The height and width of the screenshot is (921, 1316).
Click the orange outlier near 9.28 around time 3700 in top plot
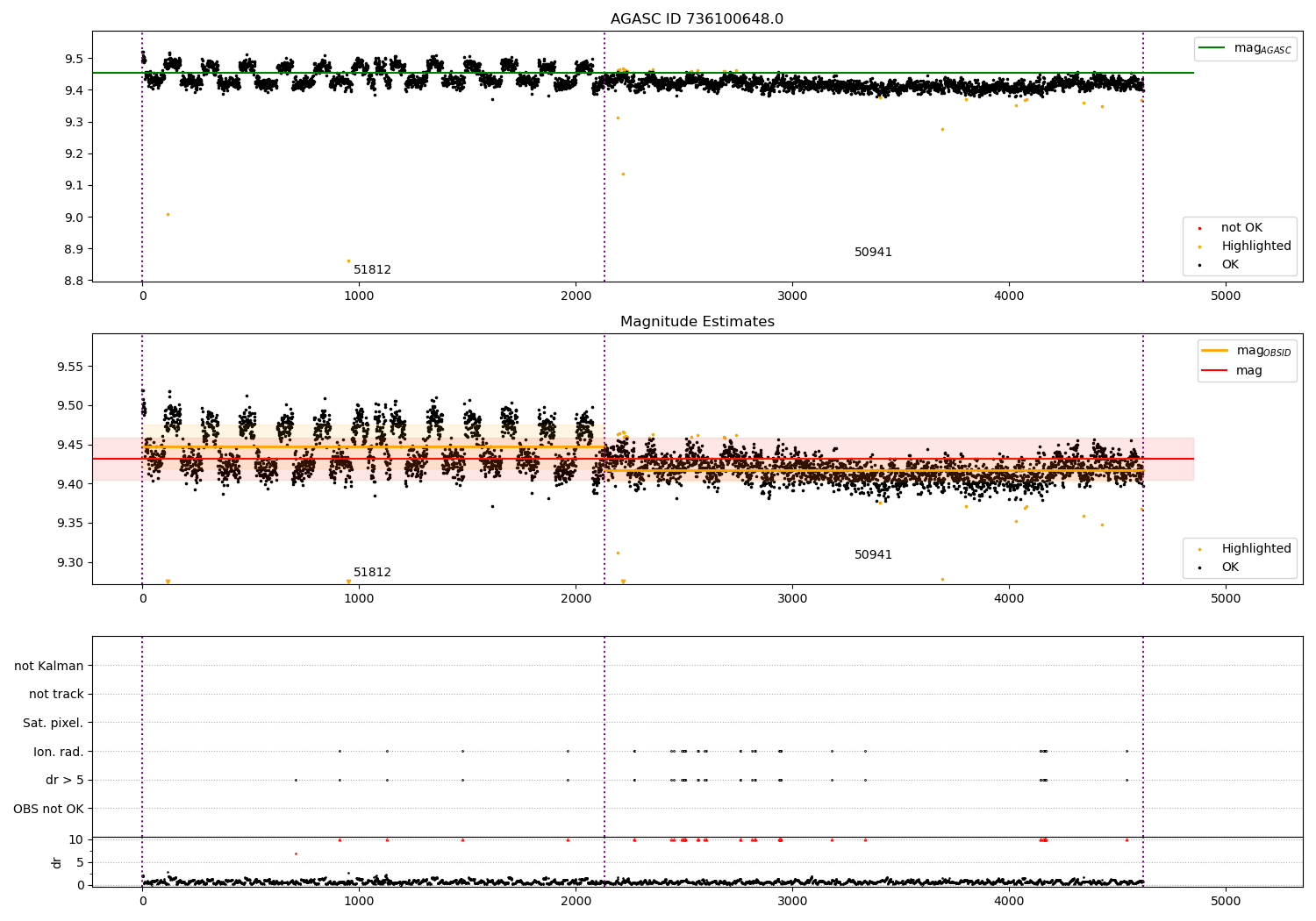(x=942, y=129)
